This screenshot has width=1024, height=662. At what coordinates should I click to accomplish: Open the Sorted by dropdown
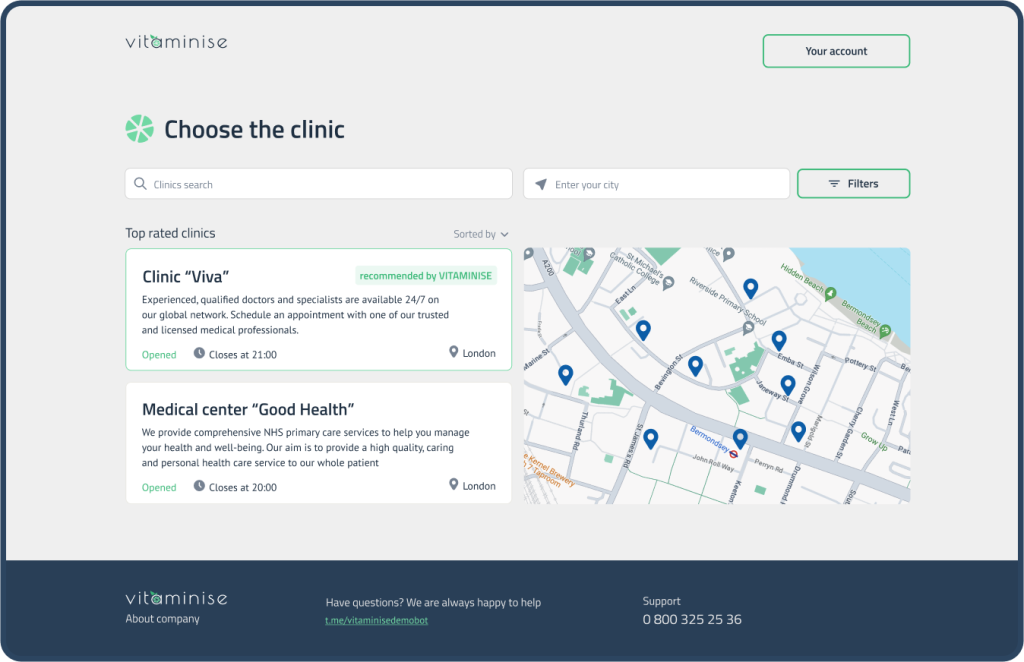coord(481,234)
